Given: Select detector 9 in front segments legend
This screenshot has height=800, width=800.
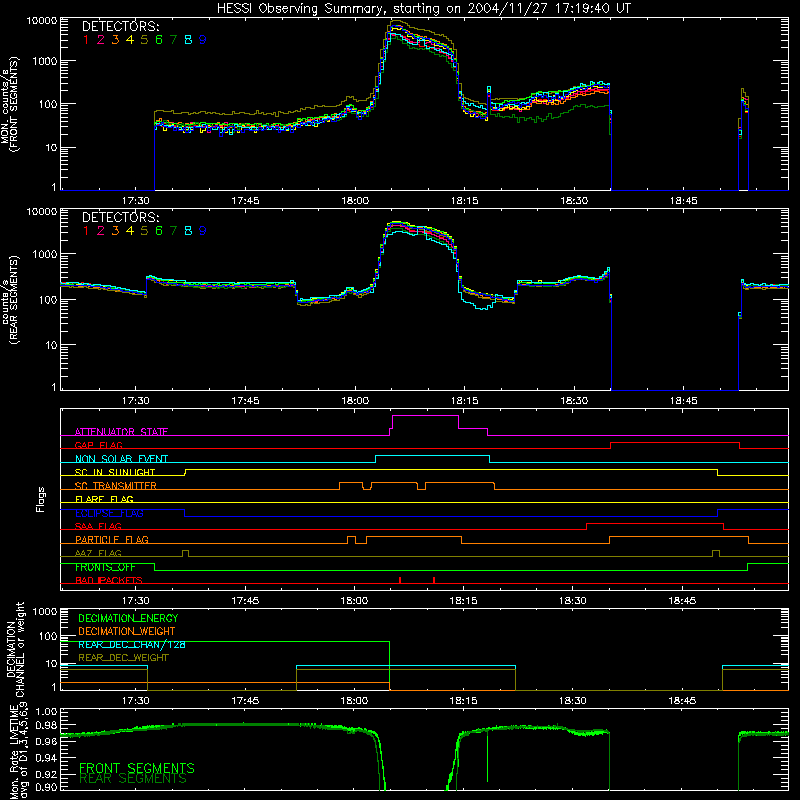Looking at the screenshot, I should coord(203,40).
